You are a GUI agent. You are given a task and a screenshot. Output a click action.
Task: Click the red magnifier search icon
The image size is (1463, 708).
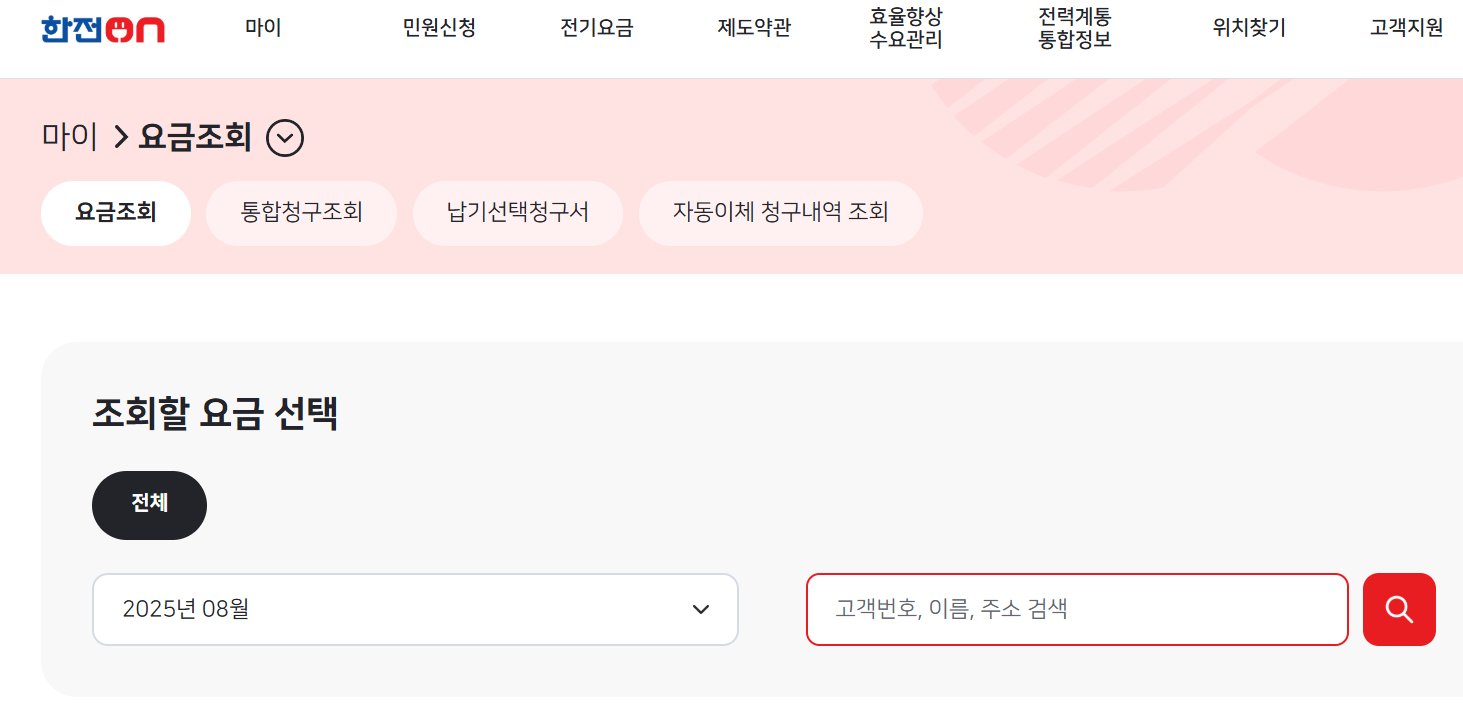1398,609
